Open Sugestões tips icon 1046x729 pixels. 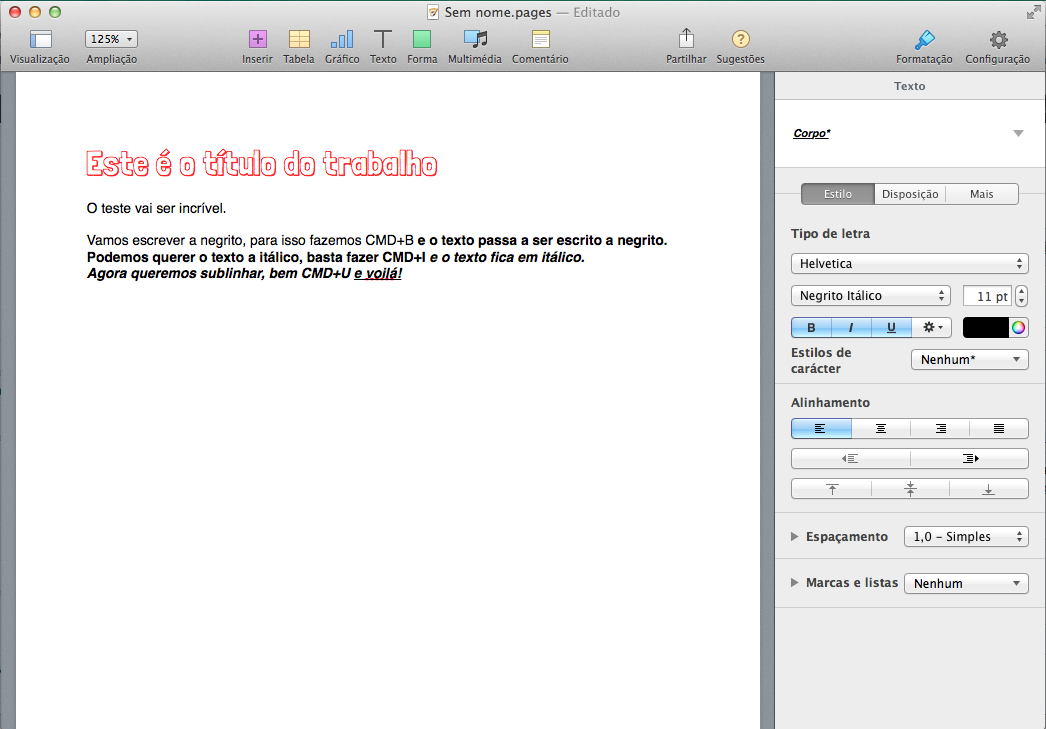tap(740, 39)
